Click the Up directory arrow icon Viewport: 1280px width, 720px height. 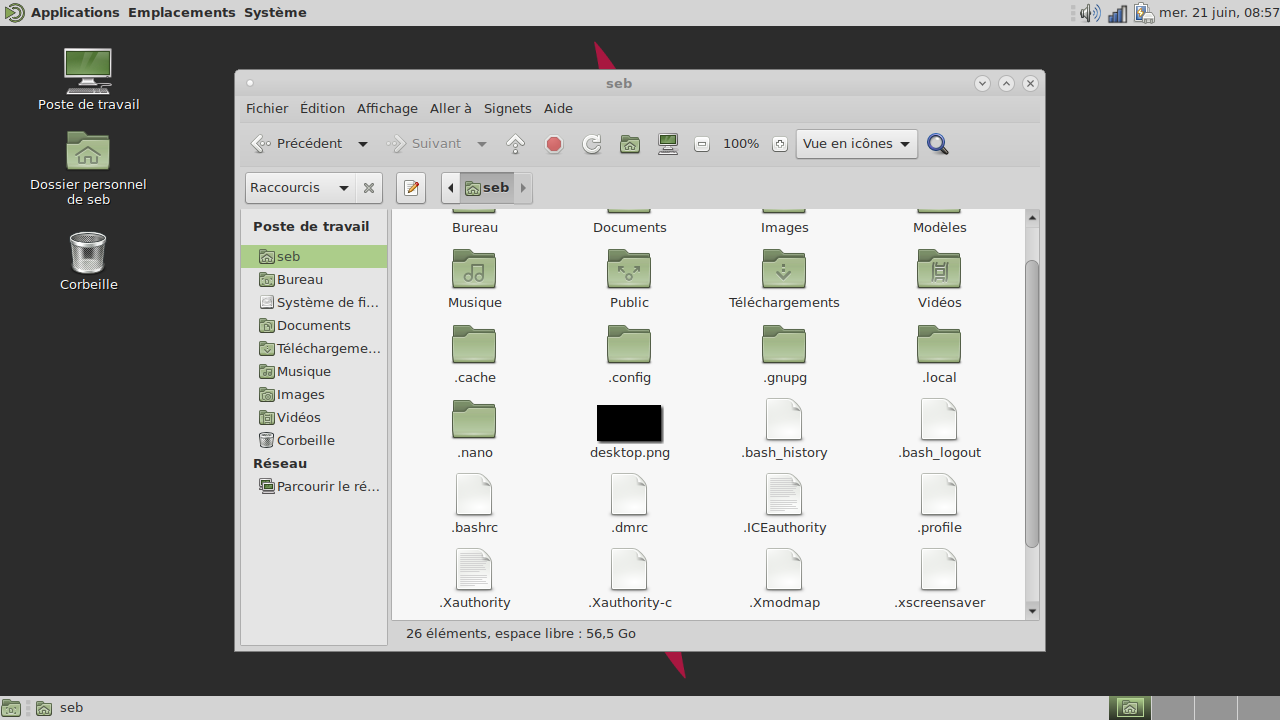[516, 144]
